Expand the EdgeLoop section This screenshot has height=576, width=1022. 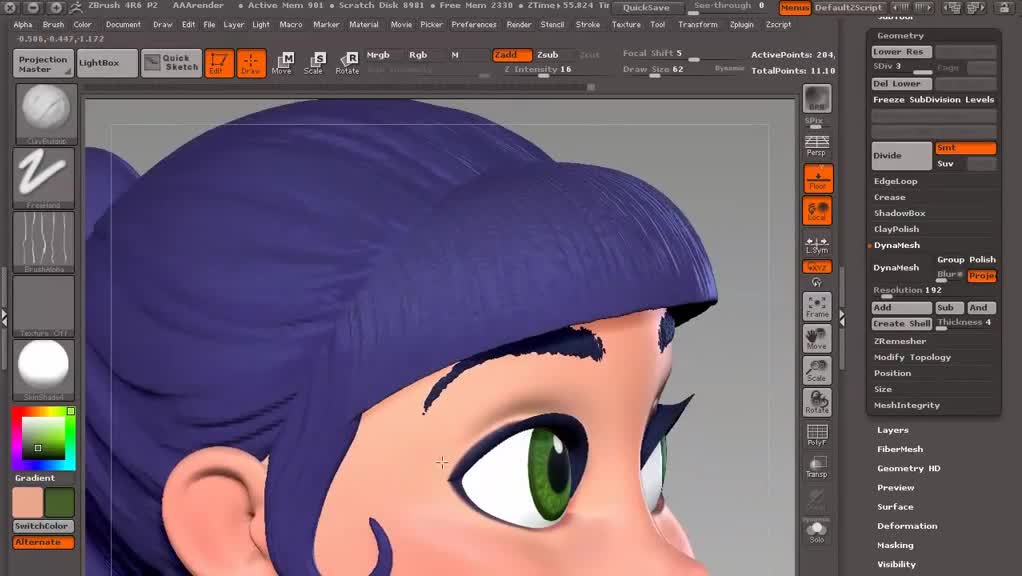pyautogui.click(x=896, y=181)
